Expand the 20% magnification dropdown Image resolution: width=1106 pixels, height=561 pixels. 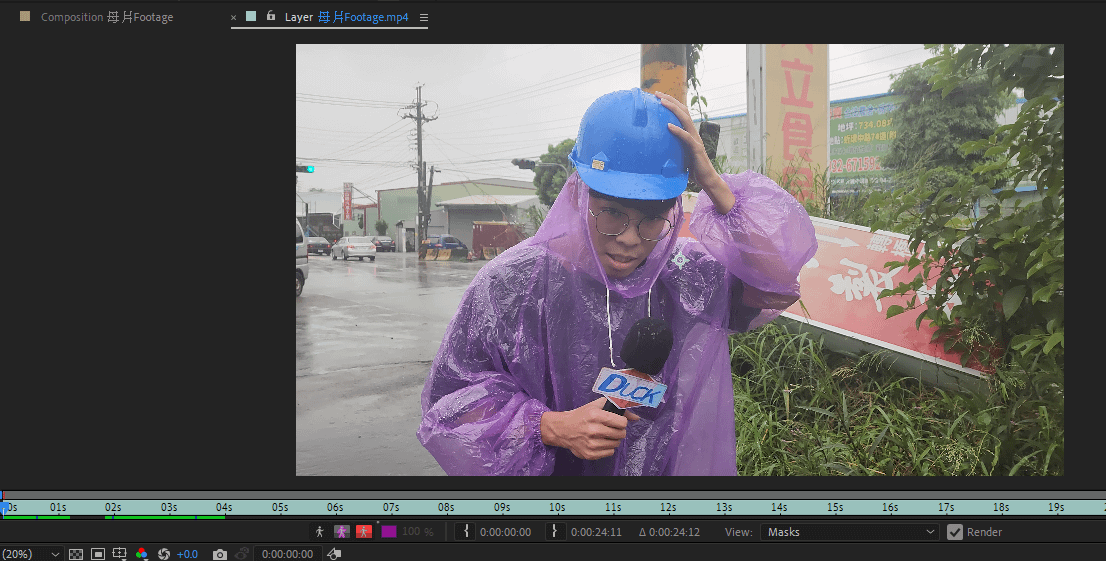(55, 554)
